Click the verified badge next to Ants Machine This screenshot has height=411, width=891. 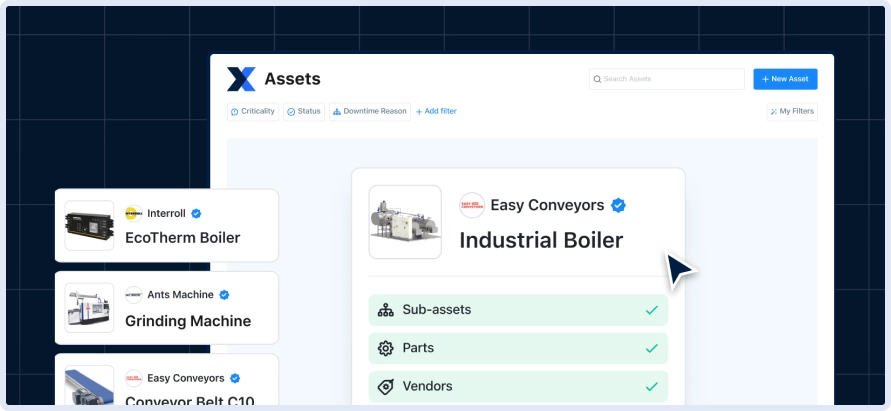(224, 295)
